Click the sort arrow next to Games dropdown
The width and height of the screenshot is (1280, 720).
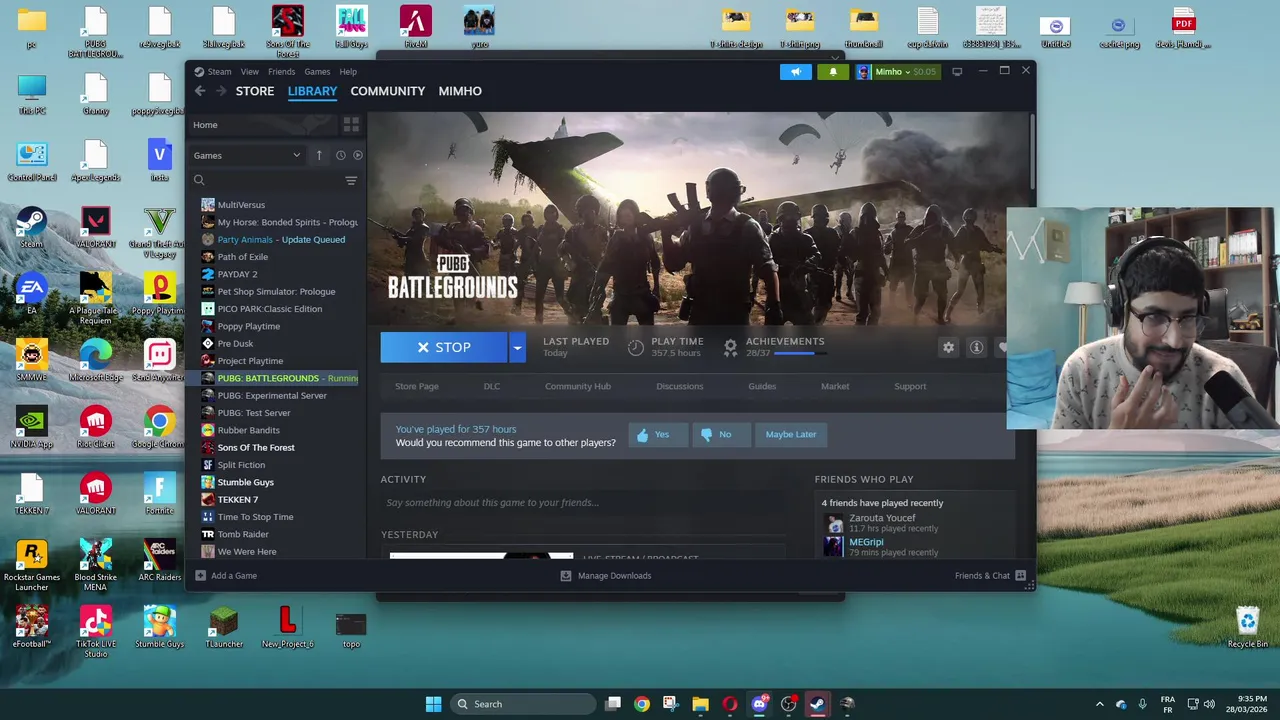pyautogui.click(x=319, y=155)
